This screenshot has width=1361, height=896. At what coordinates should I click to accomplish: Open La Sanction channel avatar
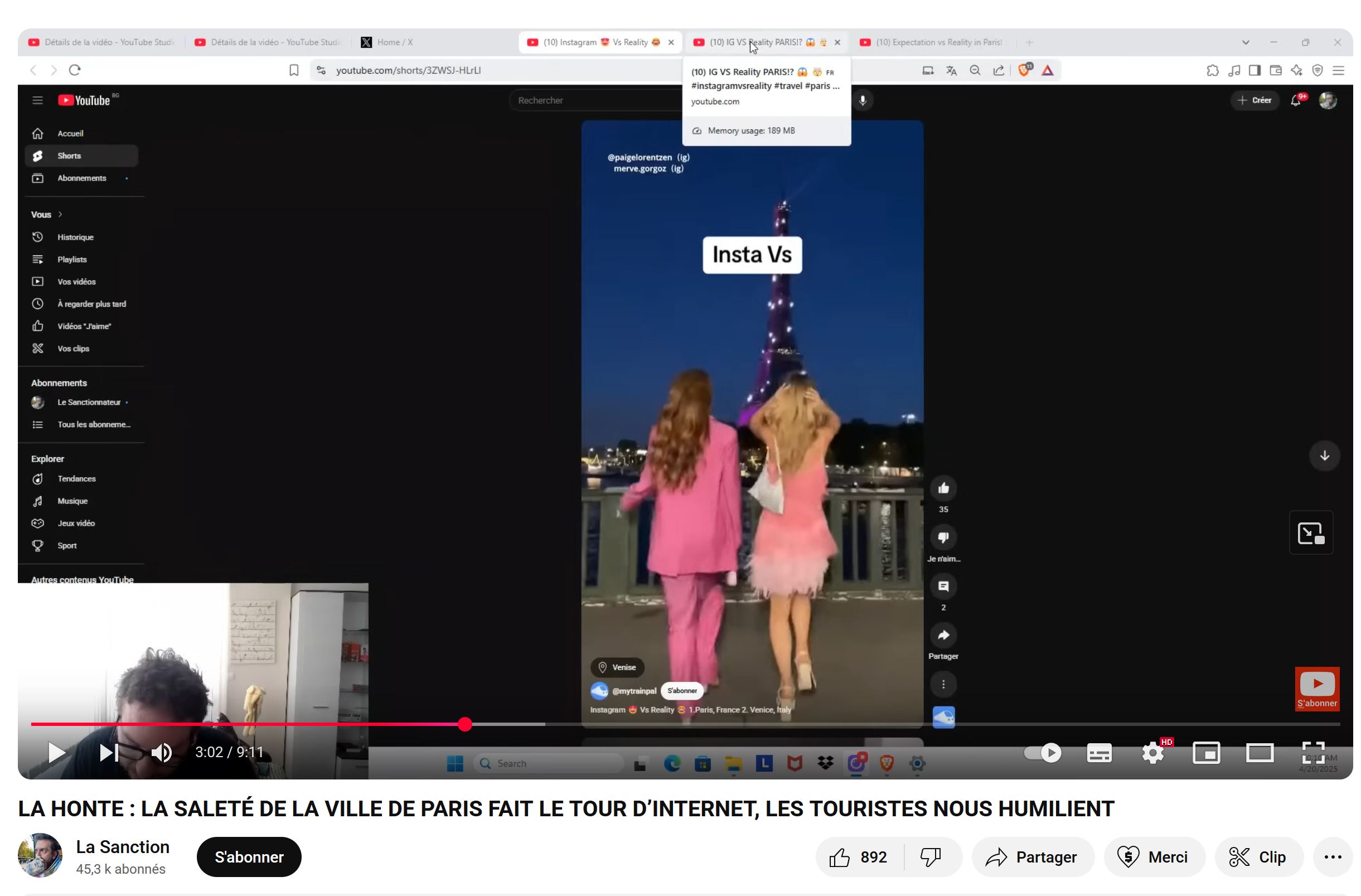[x=40, y=855]
